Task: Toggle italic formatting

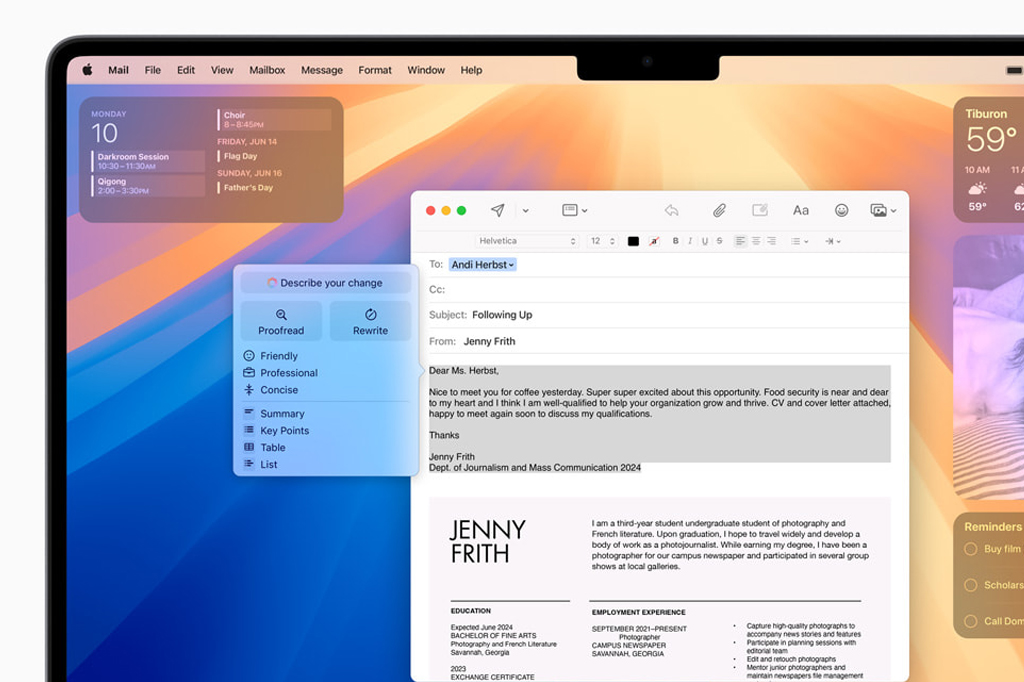Action: (x=690, y=241)
